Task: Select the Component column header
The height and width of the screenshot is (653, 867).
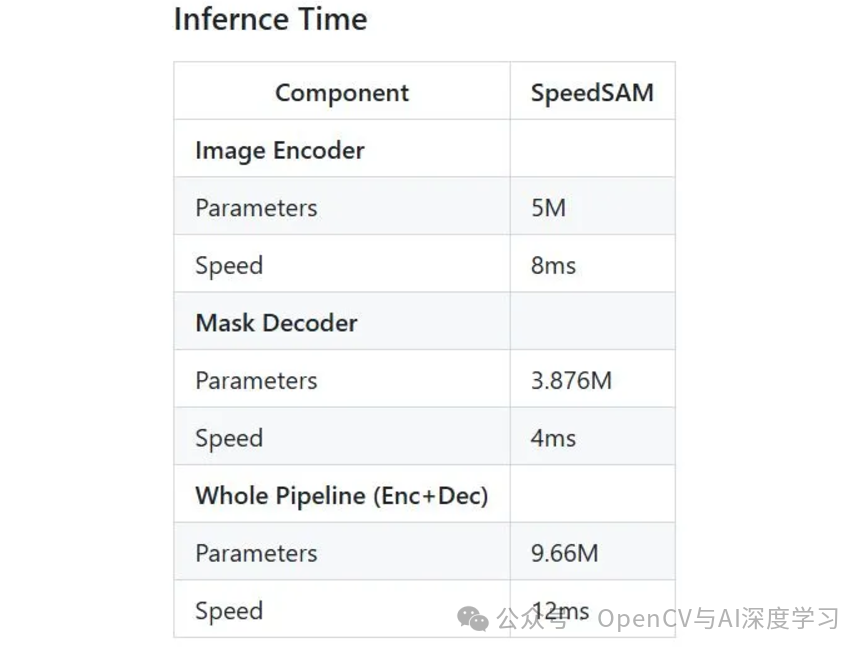Action: [342, 93]
